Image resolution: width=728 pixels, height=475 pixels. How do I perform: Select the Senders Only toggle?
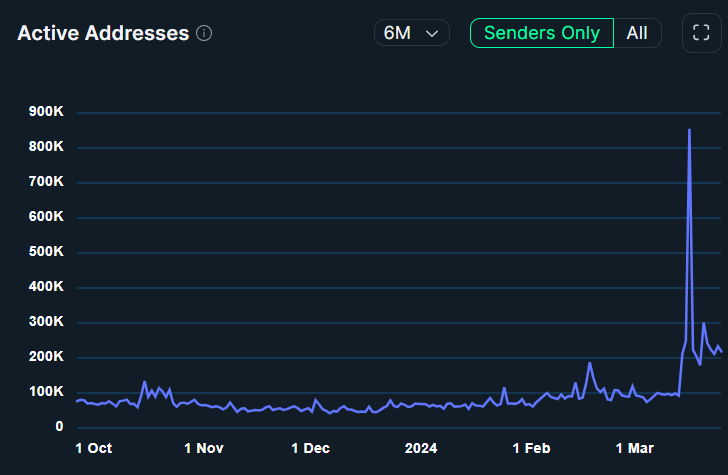coord(542,33)
